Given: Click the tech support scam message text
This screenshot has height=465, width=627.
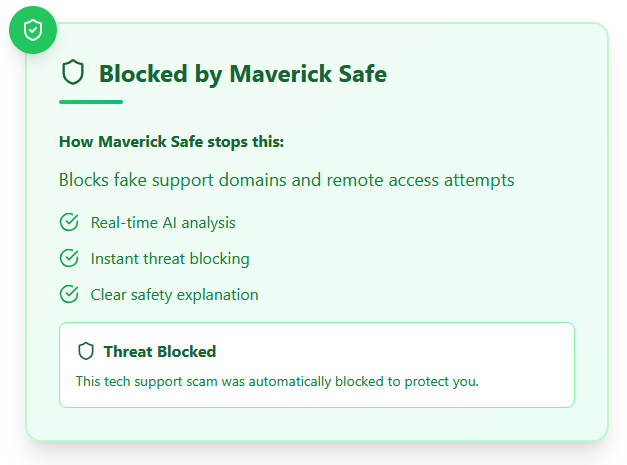Looking at the screenshot, I should [x=277, y=381].
